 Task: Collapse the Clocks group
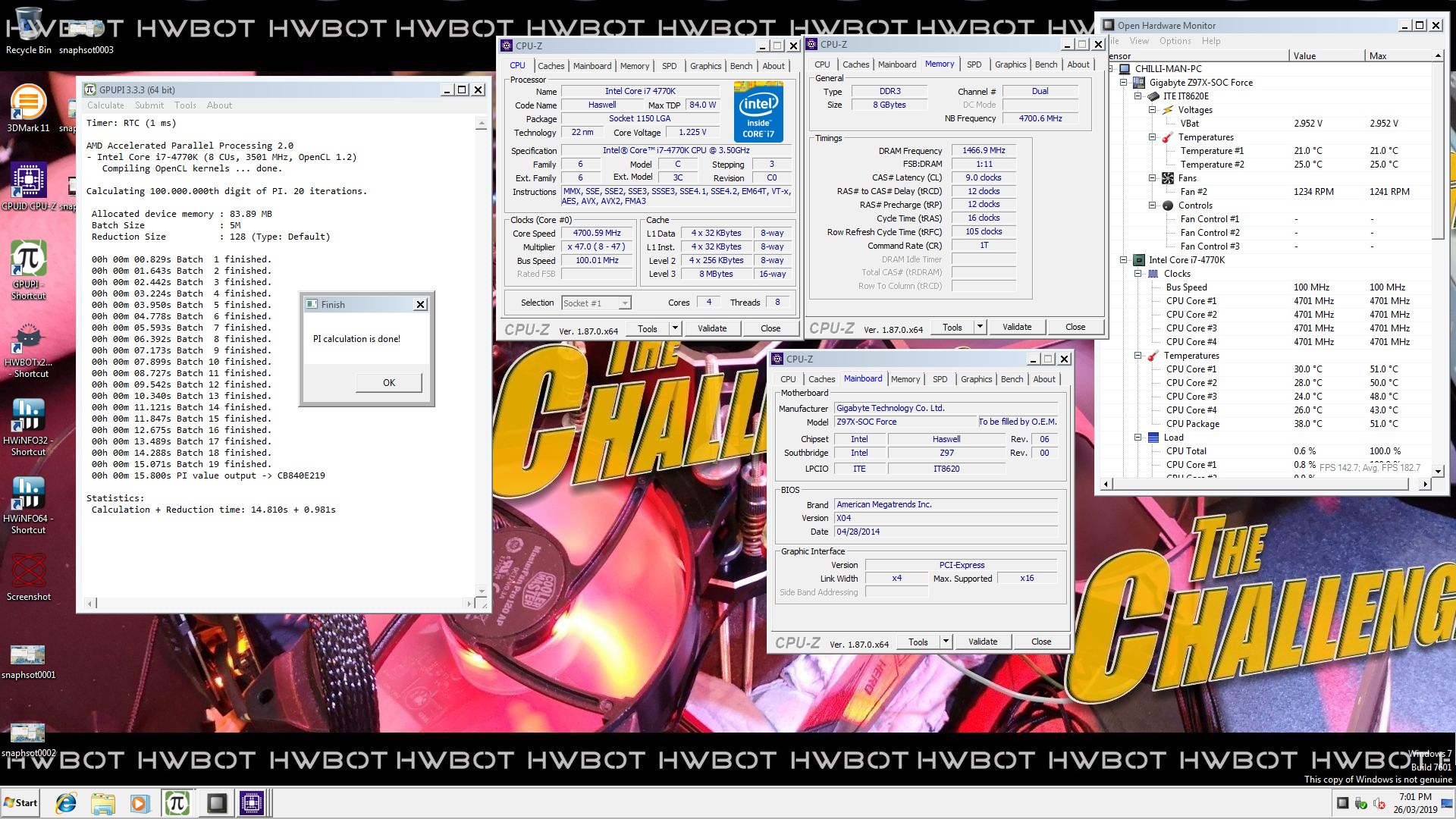coord(1138,274)
